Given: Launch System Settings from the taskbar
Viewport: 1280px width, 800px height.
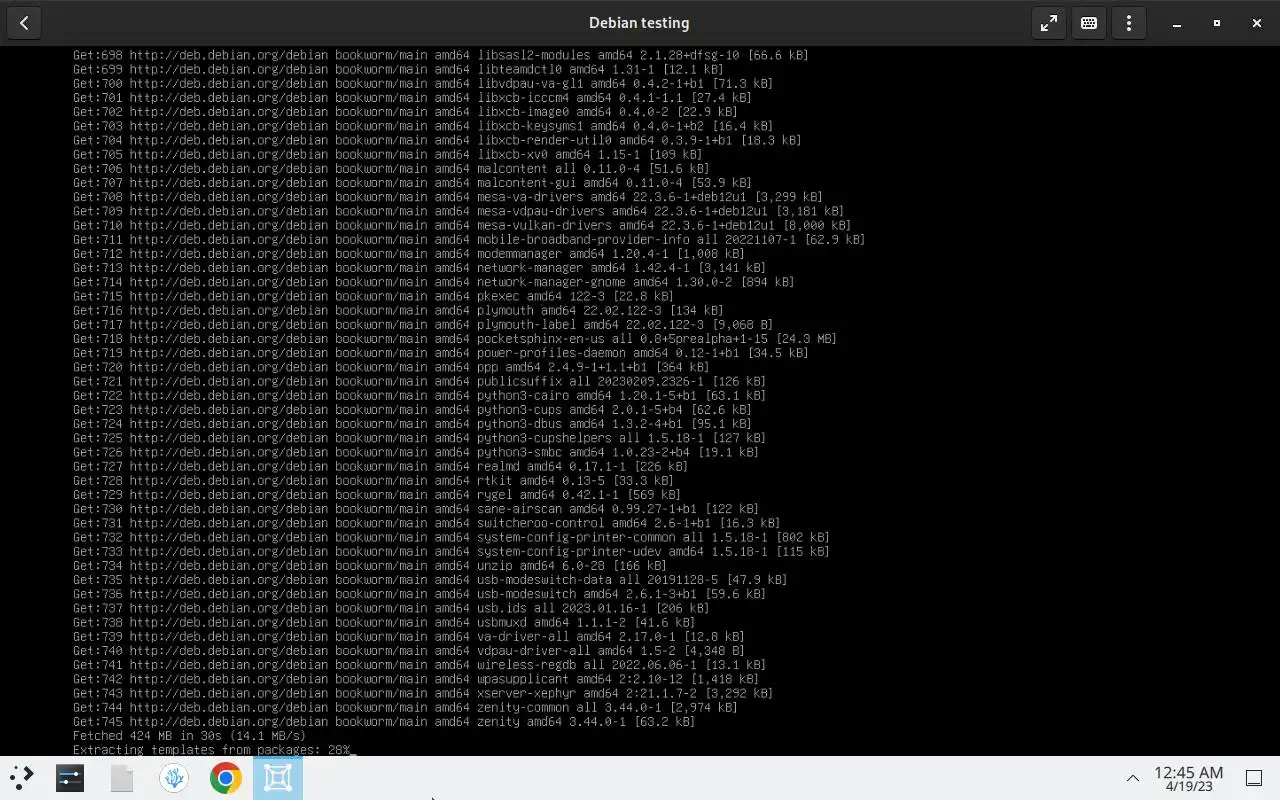Looking at the screenshot, I should pos(70,777).
